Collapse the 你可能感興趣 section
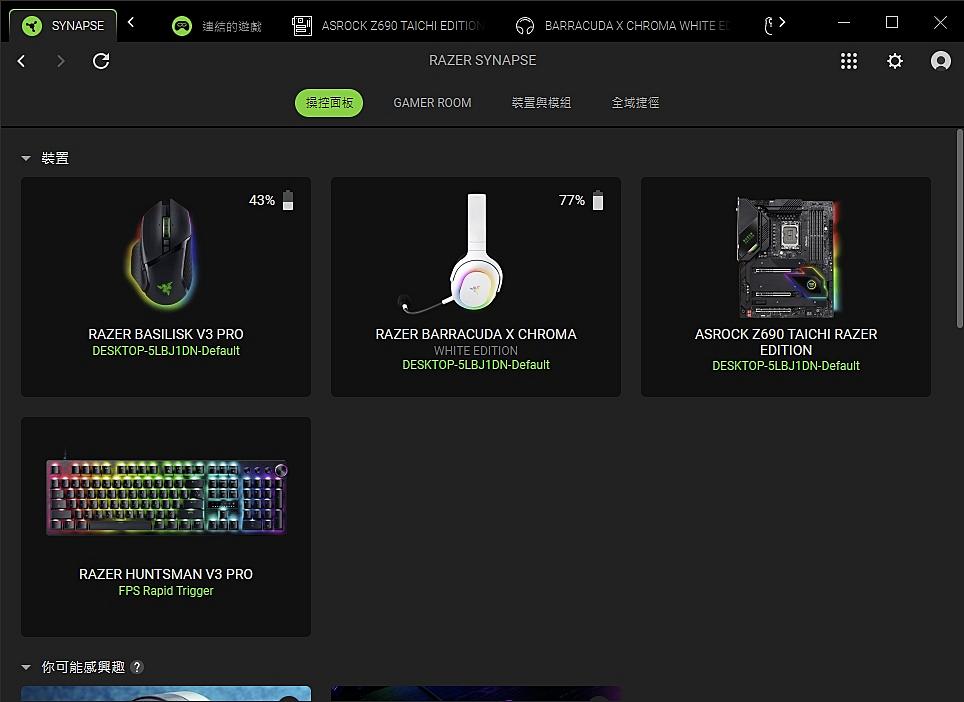The image size is (964, 702). pos(26,667)
